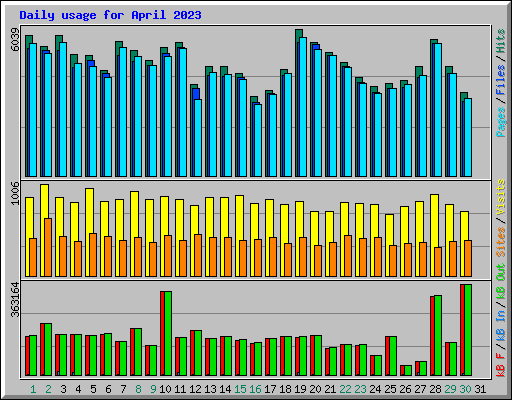Viewport: 512px width, 400px height.
Task: Click the 'KB Out' legend label
Action: 501,281
